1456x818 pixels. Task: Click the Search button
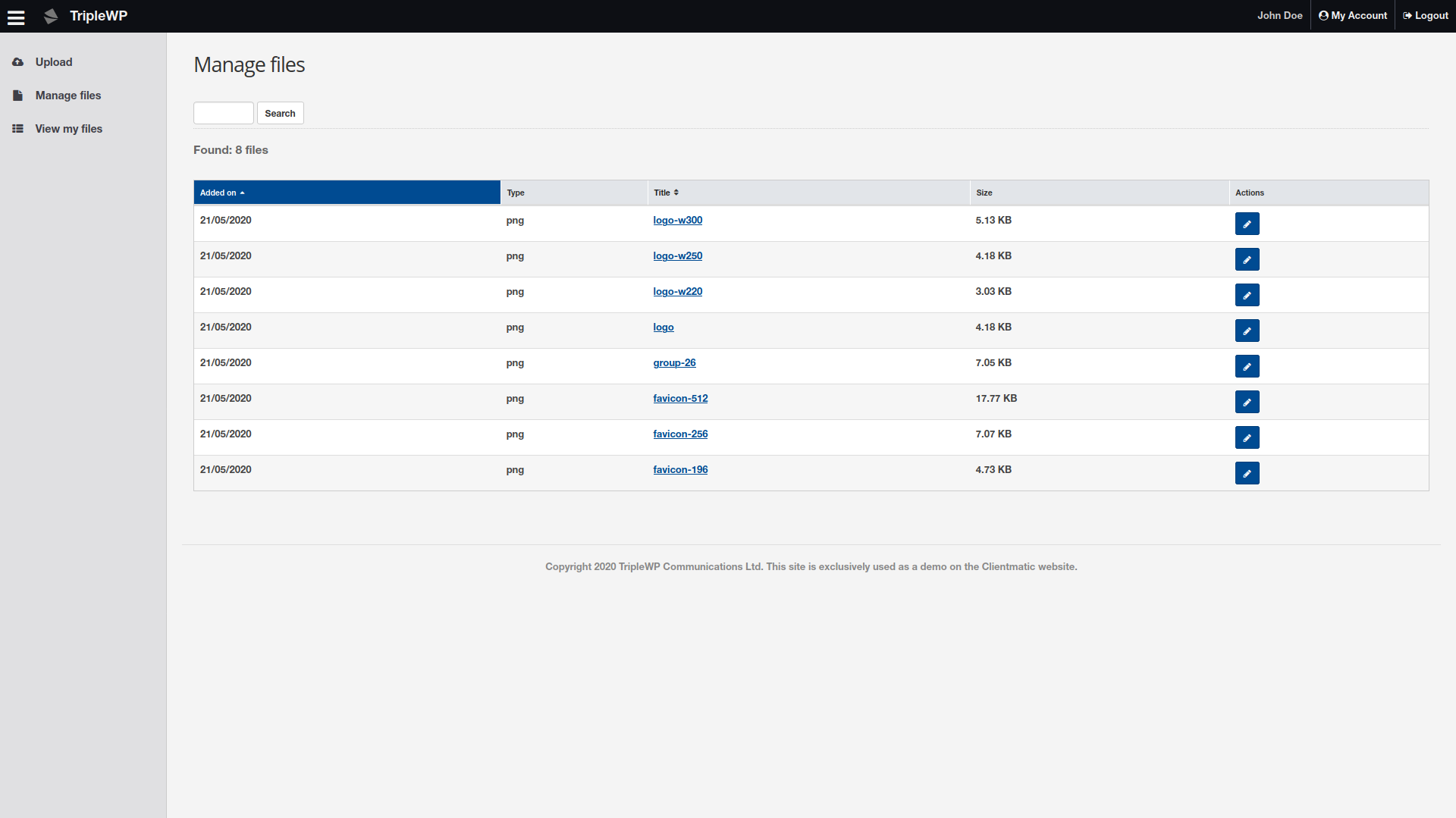coord(281,113)
